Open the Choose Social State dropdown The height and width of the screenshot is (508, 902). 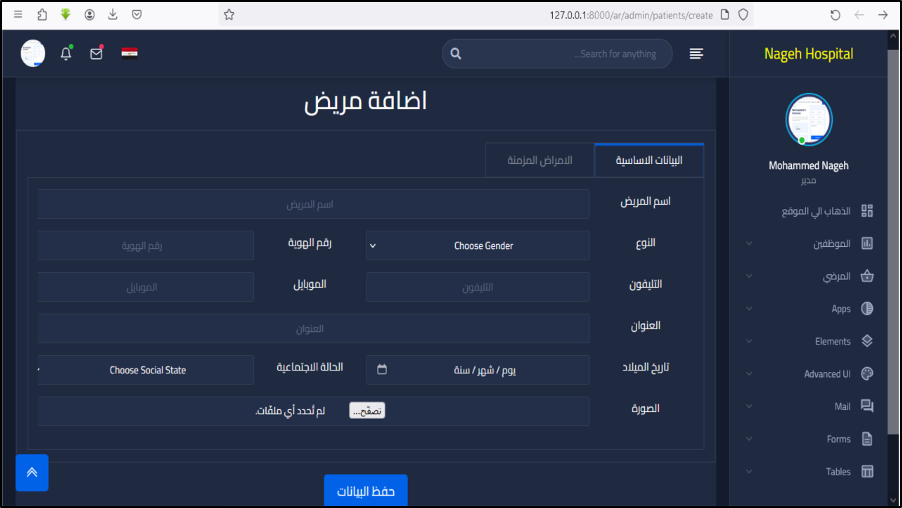click(x=146, y=370)
